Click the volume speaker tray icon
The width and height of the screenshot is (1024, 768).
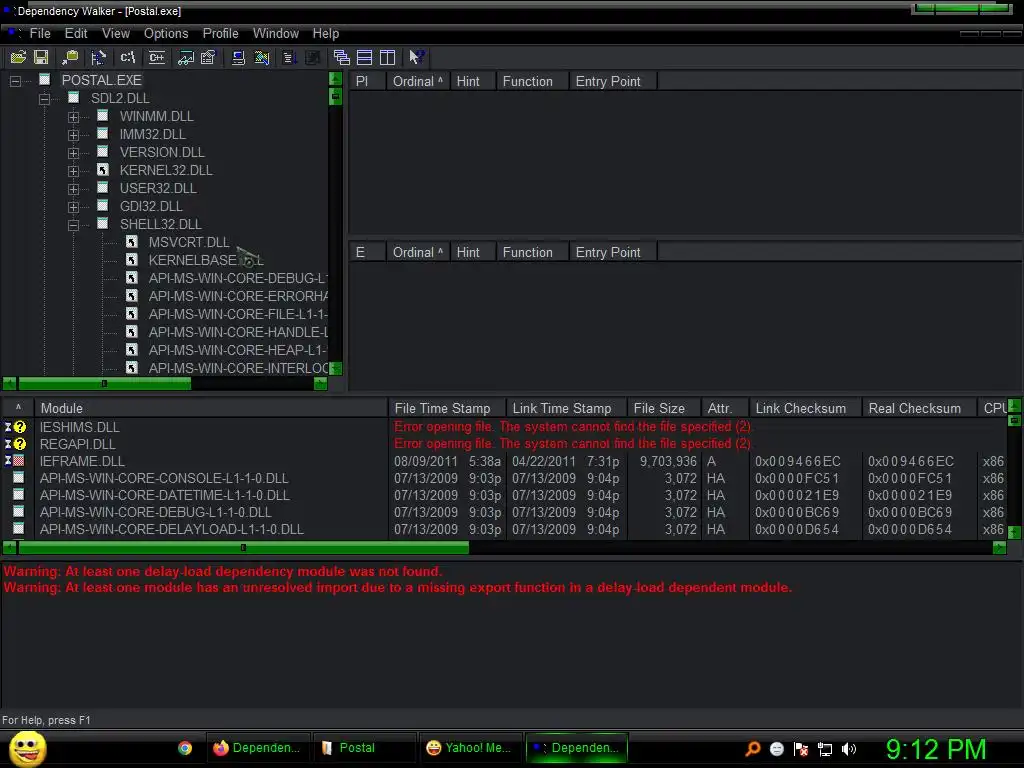(848, 749)
